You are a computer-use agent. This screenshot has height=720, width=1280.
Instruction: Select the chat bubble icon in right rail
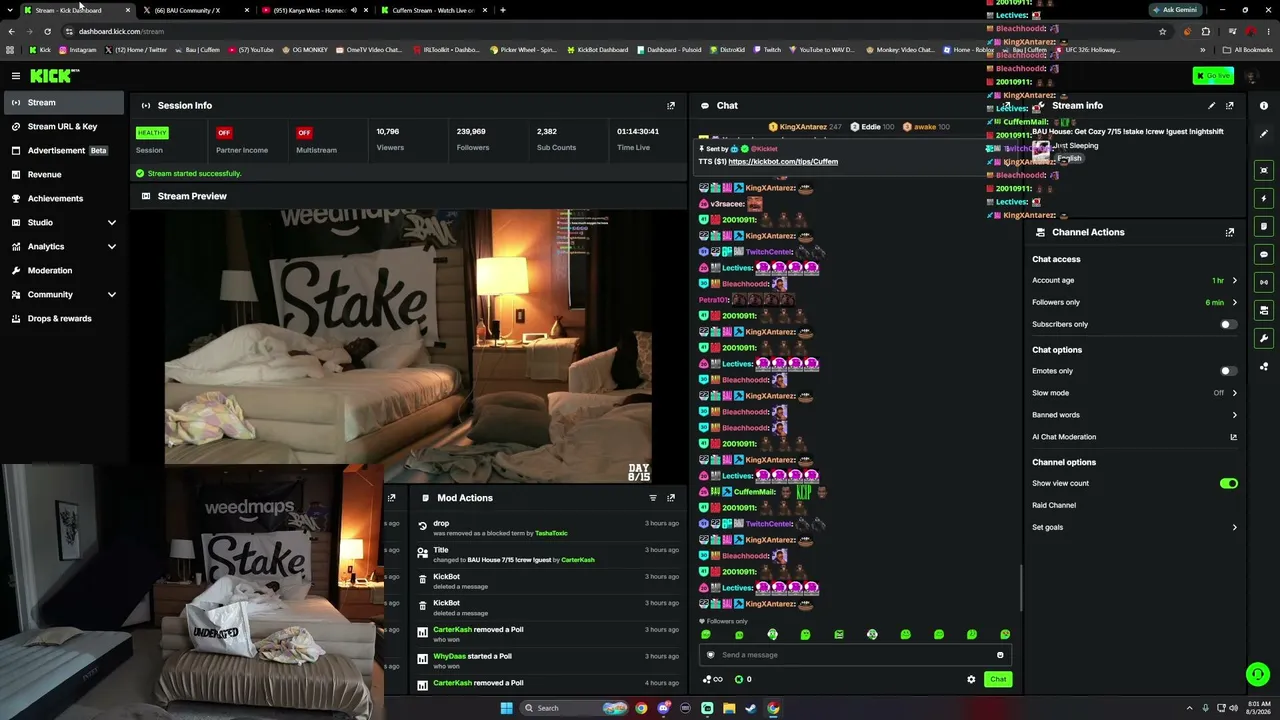point(1264,254)
